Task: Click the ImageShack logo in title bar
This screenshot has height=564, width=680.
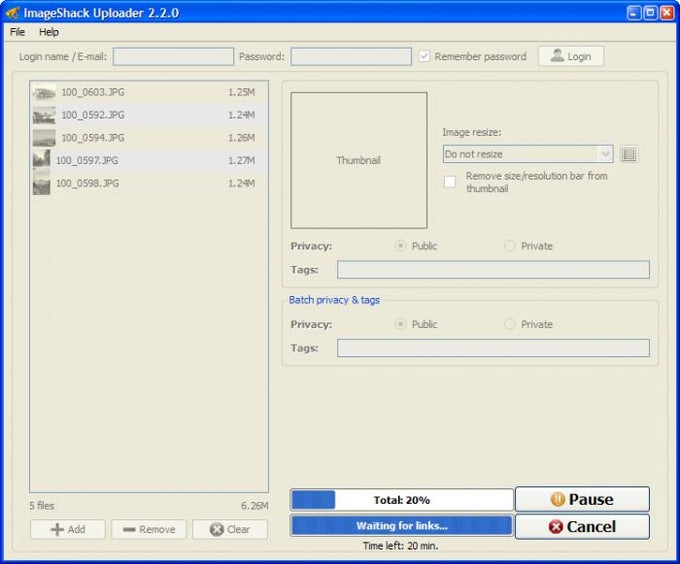Action: [x=12, y=13]
